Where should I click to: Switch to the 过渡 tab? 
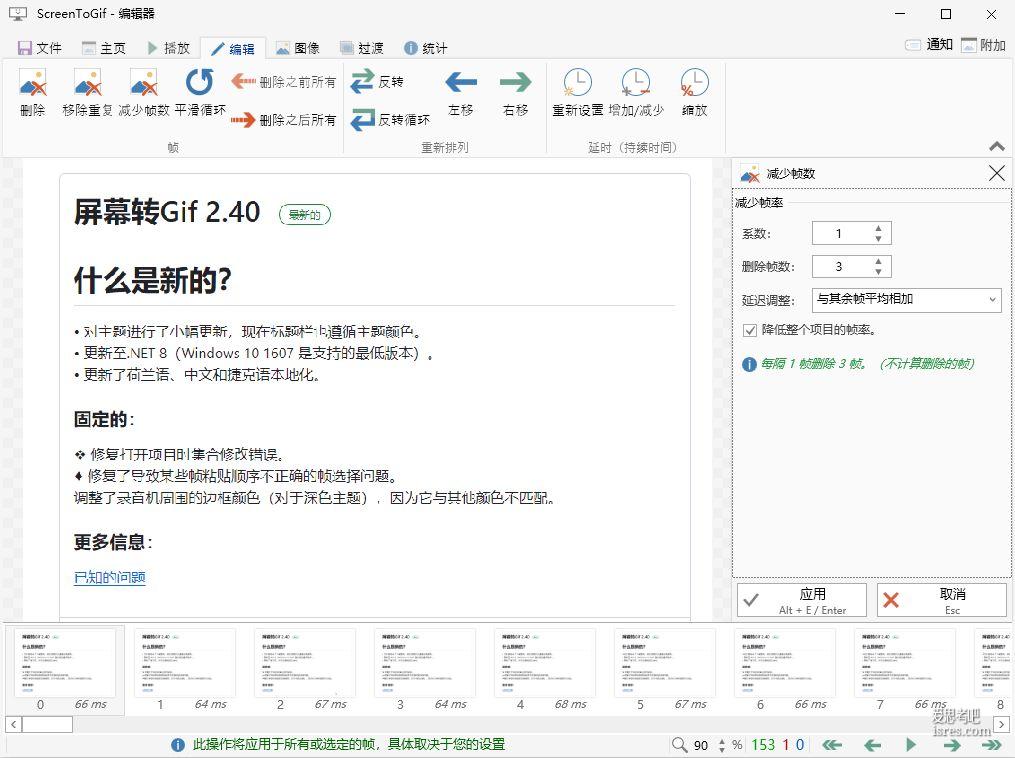pyautogui.click(x=362, y=48)
